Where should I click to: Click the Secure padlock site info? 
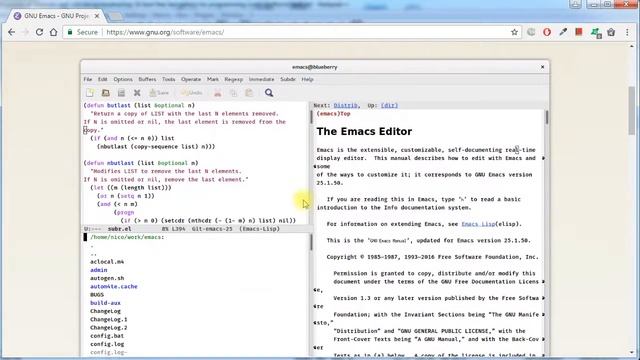click(x=82, y=32)
